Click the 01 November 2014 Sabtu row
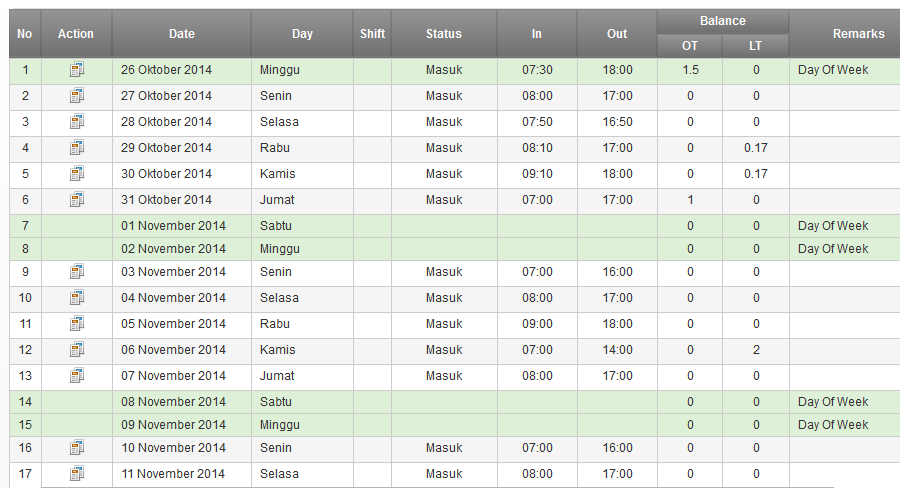This screenshot has height=488, width=900. tap(455, 226)
